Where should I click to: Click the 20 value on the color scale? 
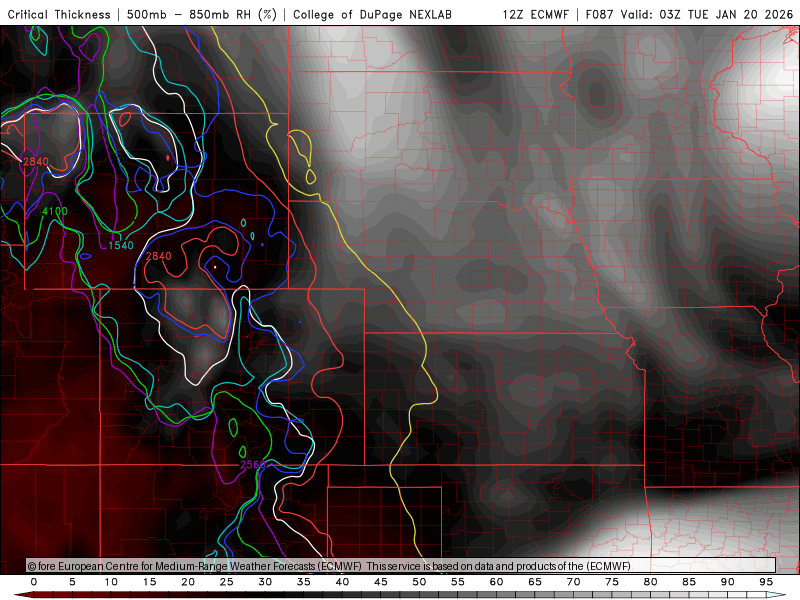pyautogui.click(x=188, y=582)
